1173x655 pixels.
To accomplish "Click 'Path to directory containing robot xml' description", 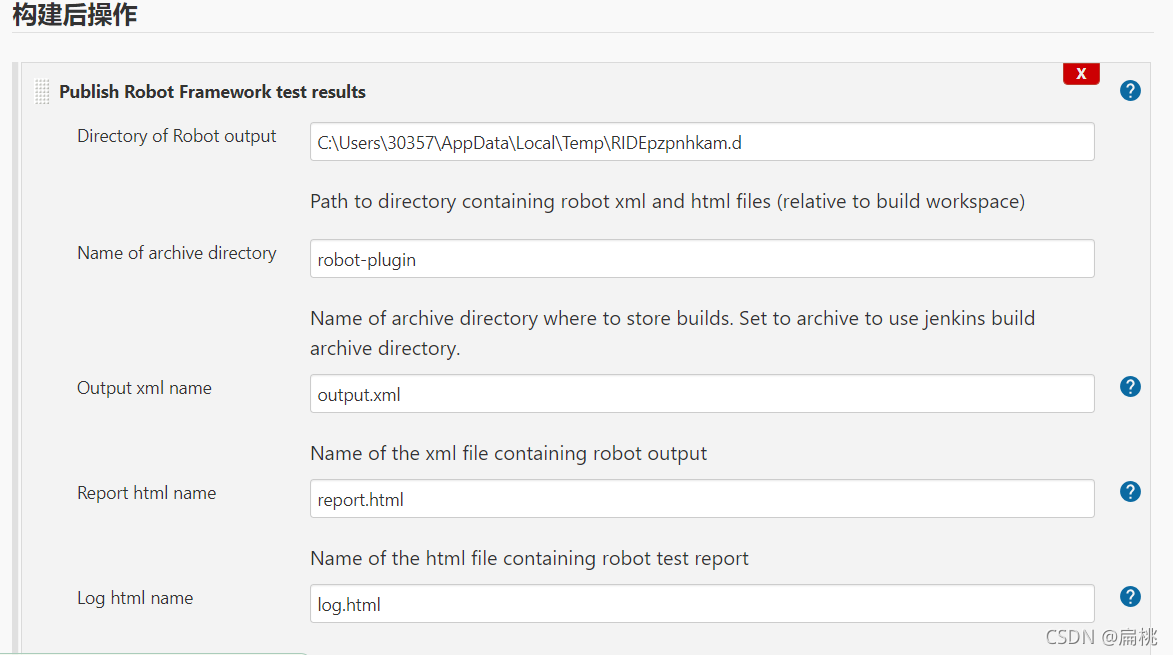I will tap(667, 202).
